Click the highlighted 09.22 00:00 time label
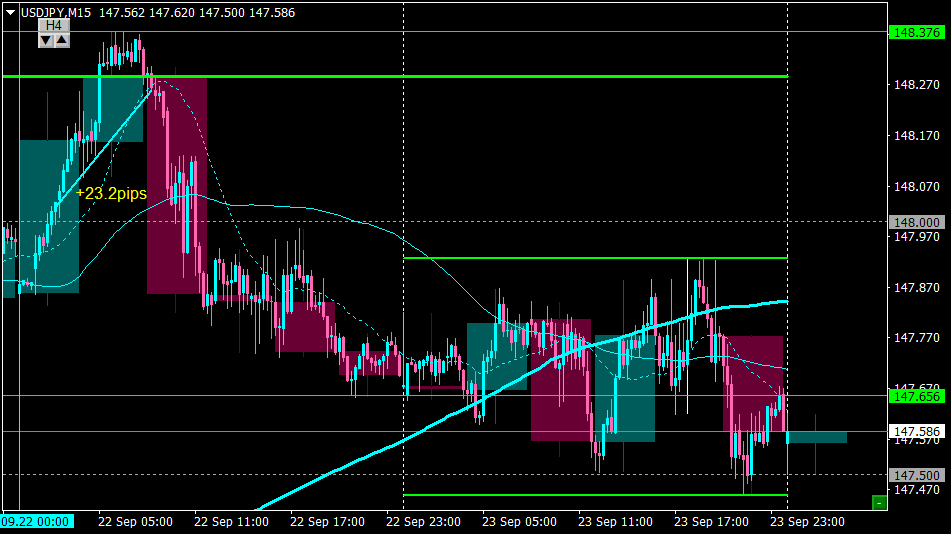 coord(37,521)
